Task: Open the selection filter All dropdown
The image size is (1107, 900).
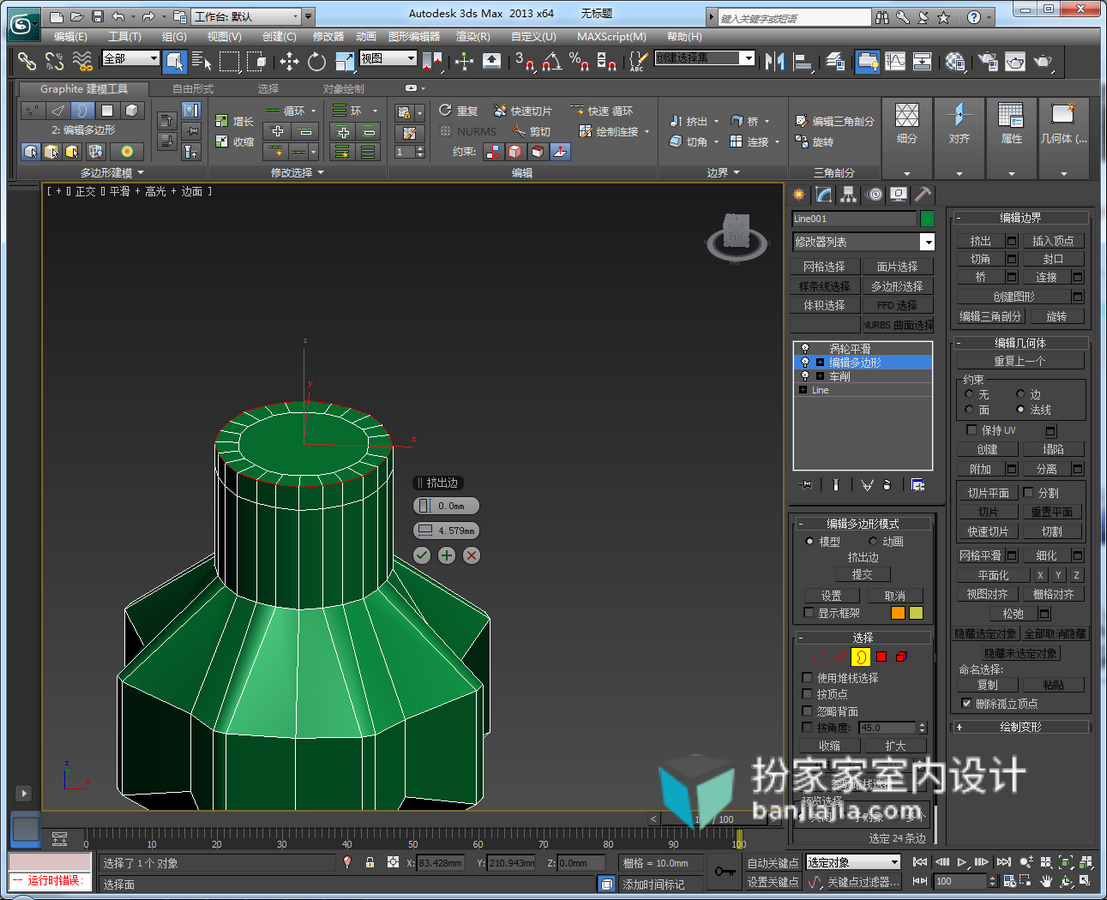Action: pos(131,59)
